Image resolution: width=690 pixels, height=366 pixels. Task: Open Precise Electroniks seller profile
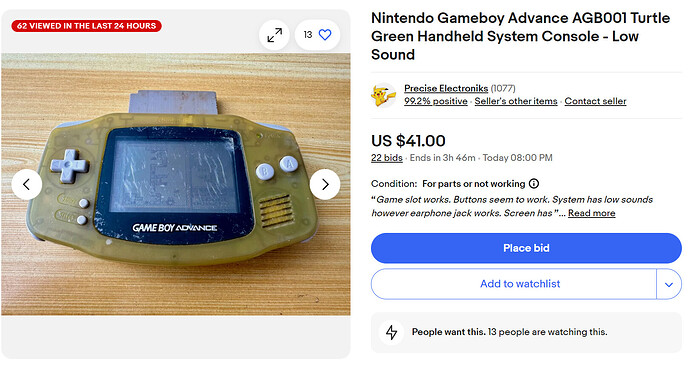coord(446,88)
